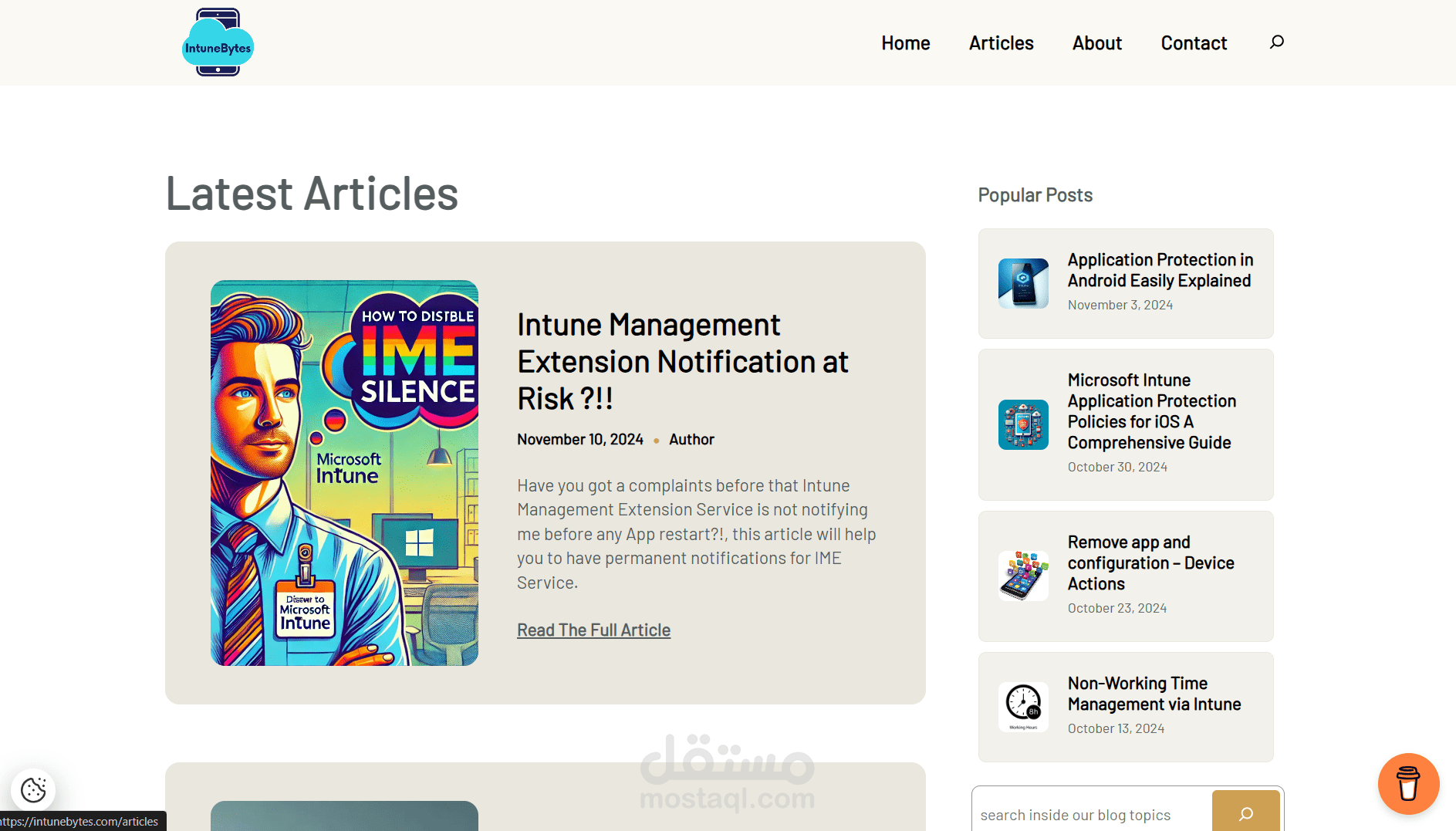Click Read The Full Article link
Image resolution: width=1456 pixels, height=831 pixels.
593,630
